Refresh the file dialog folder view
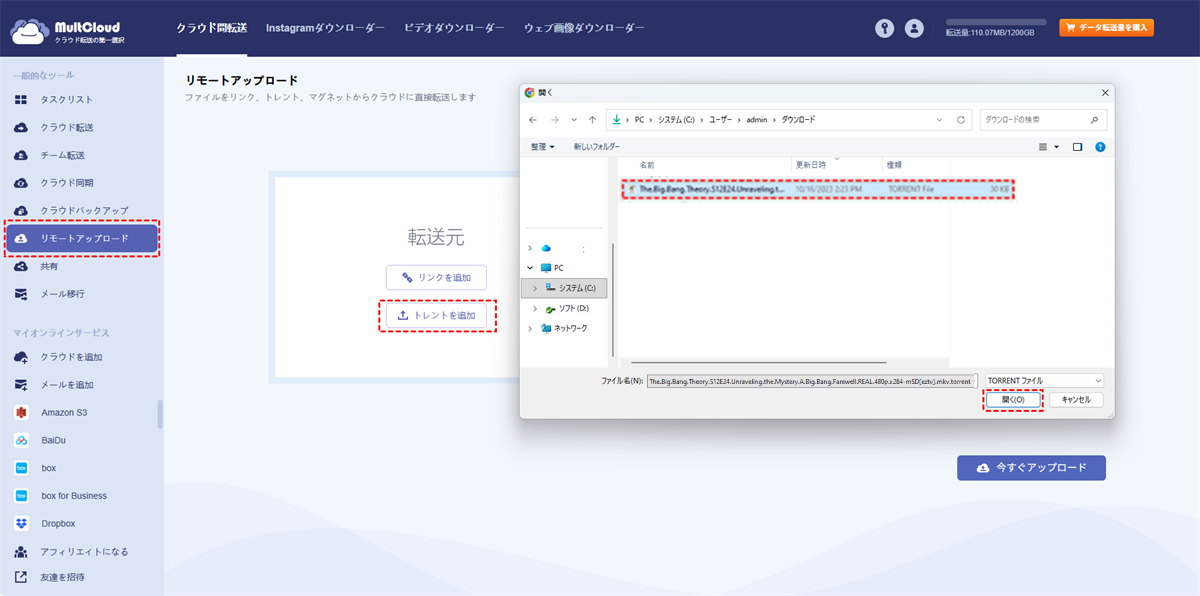This screenshot has width=1200, height=596. tap(961, 119)
